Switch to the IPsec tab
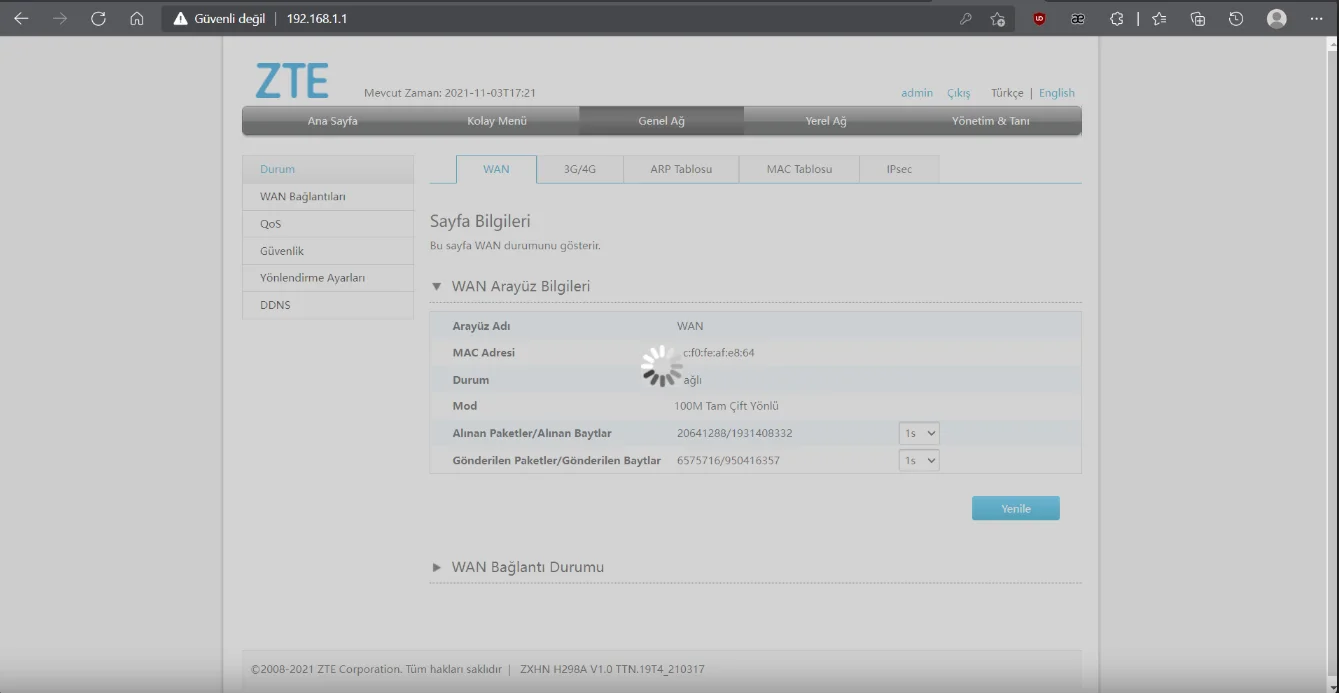The image size is (1339, 693). [899, 169]
